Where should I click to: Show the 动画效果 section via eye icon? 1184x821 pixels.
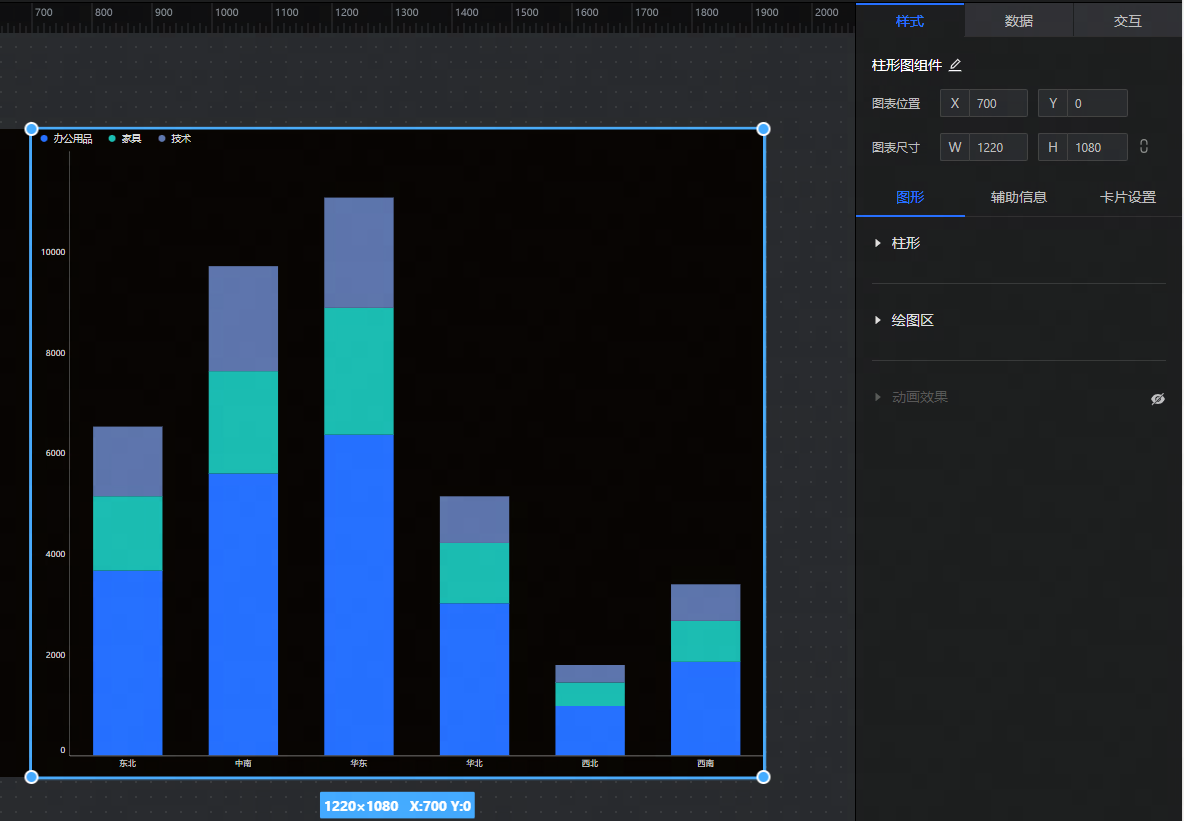[1157, 398]
